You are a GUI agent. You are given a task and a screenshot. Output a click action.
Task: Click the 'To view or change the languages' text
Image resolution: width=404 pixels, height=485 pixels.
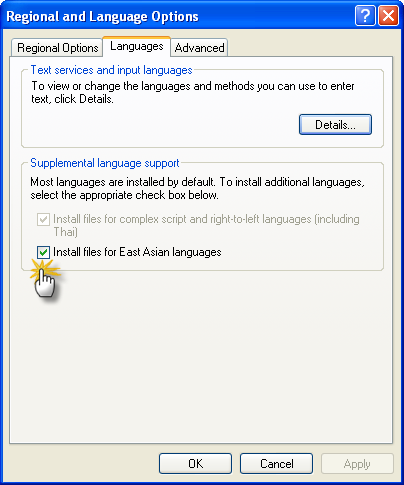click(193, 92)
